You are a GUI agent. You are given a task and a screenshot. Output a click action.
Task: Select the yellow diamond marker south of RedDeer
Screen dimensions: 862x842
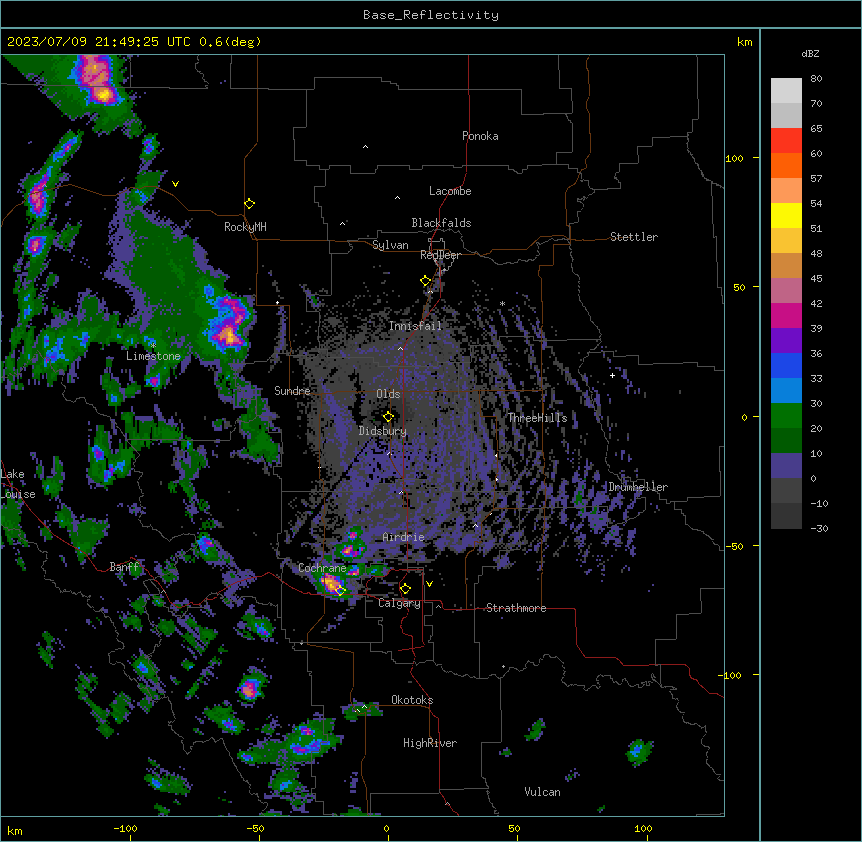coord(425,281)
